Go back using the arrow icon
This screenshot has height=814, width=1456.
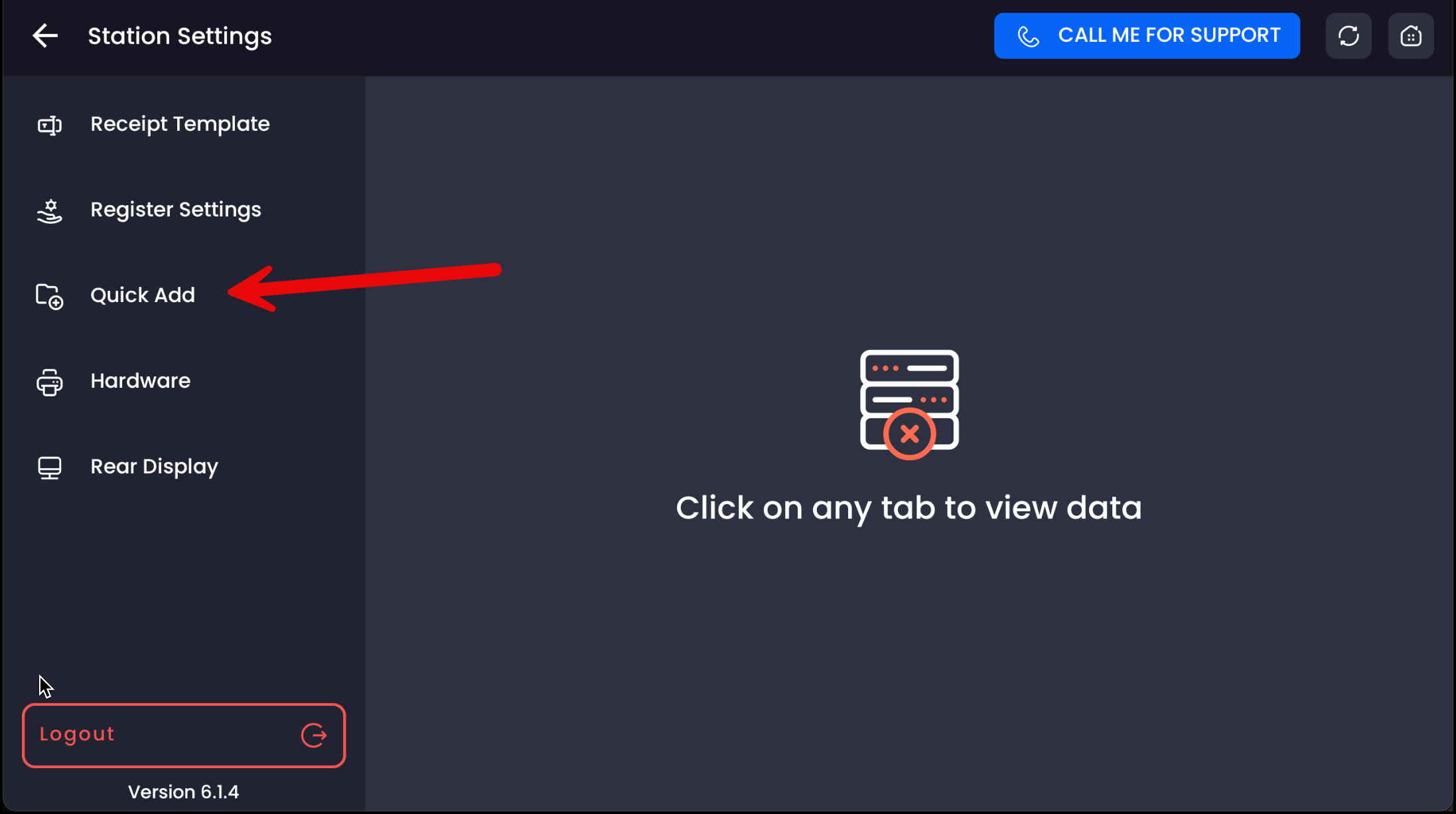pyautogui.click(x=45, y=36)
